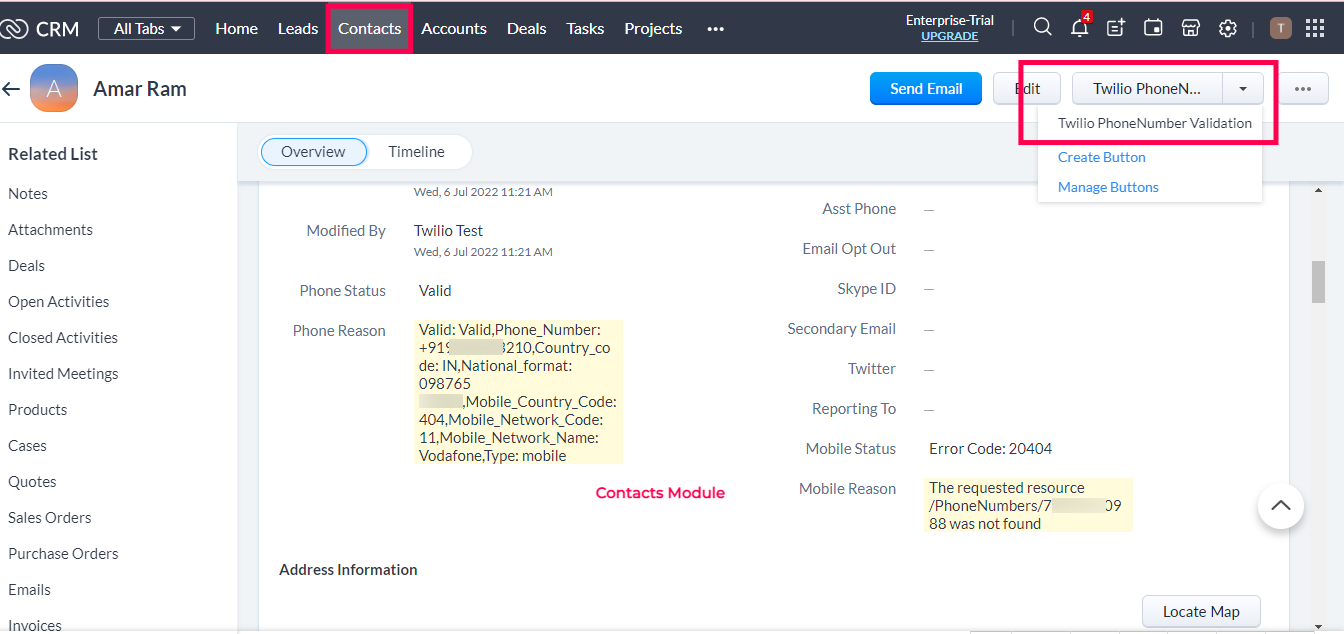Click the Edit button
Viewport: 1344px width, 634px height.
1027,88
